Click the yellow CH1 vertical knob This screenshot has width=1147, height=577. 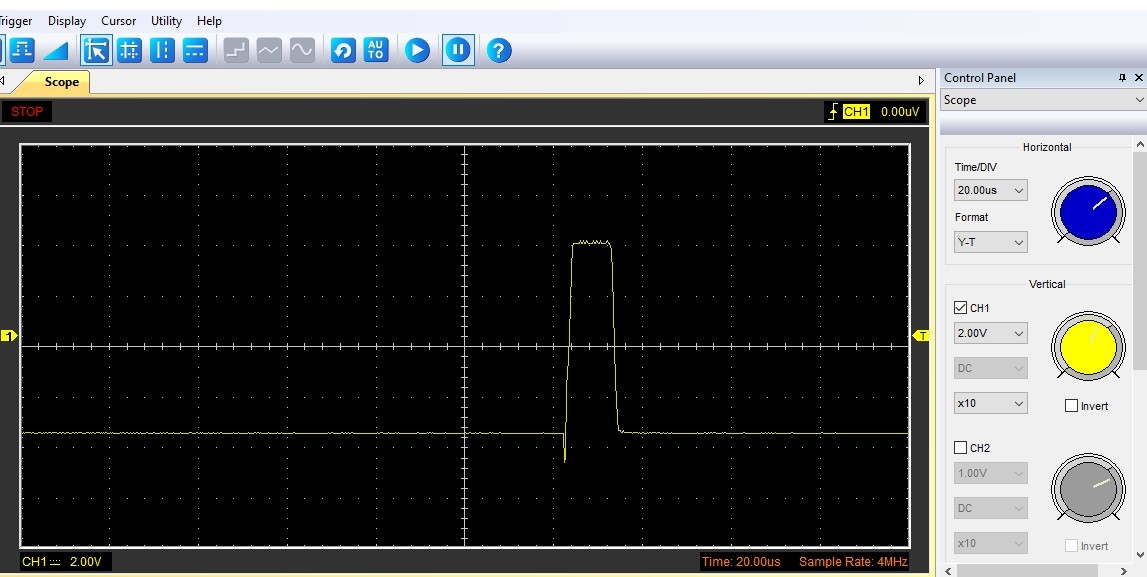(x=1088, y=347)
